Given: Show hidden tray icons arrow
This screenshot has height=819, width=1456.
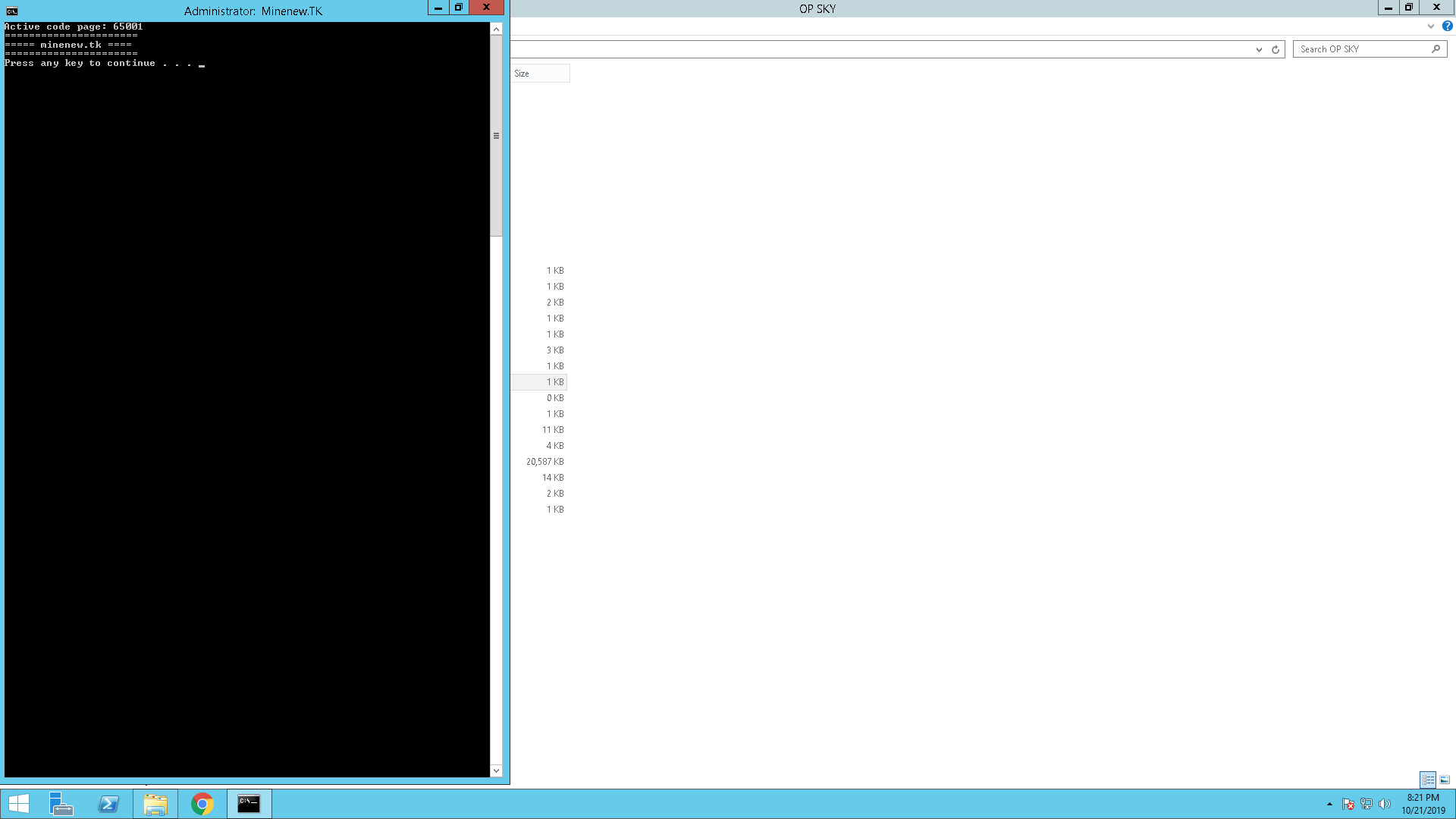Looking at the screenshot, I should 1329,804.
